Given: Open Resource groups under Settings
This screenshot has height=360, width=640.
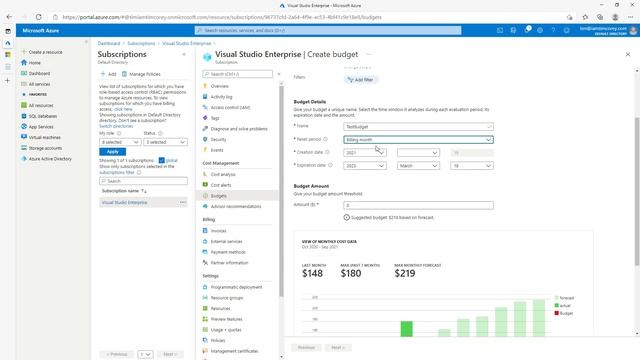Looking at the screenshot, I should coord(227,298).
